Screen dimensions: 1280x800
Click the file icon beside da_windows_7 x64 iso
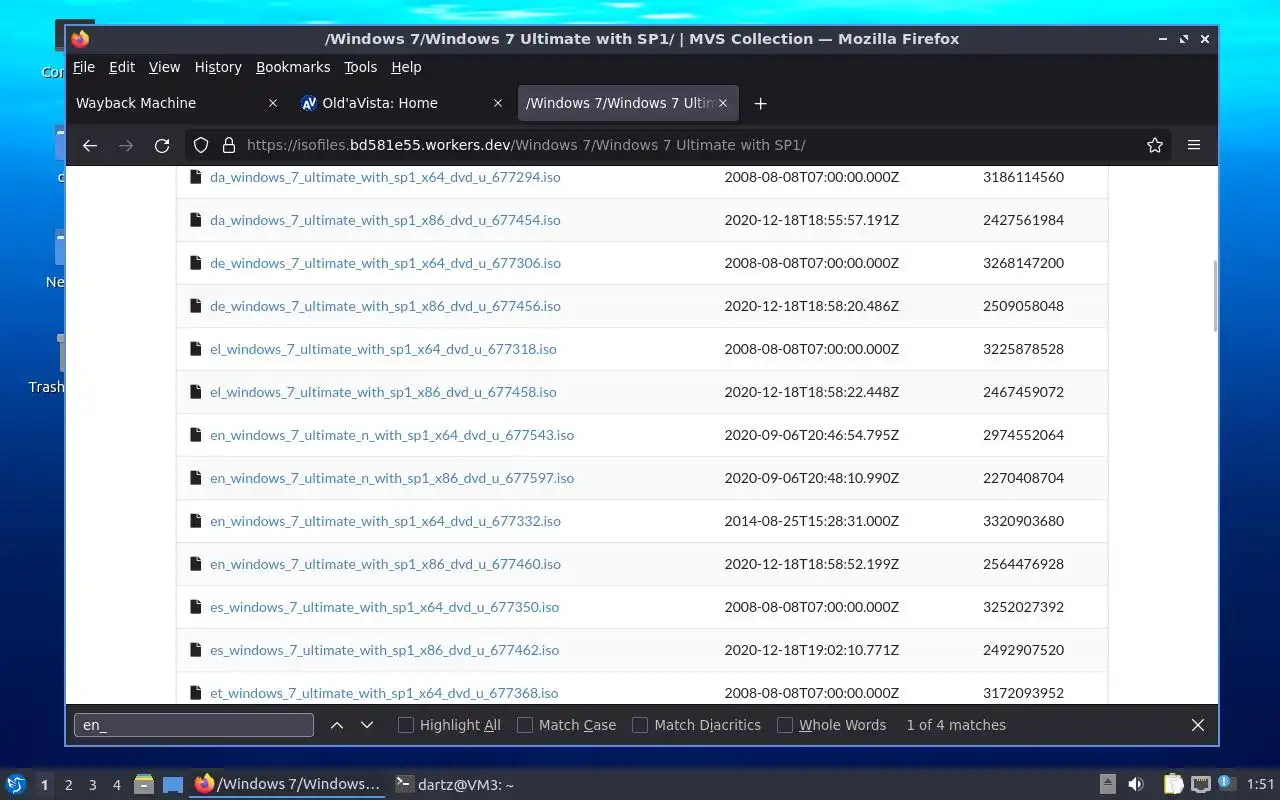click(196, 177)
